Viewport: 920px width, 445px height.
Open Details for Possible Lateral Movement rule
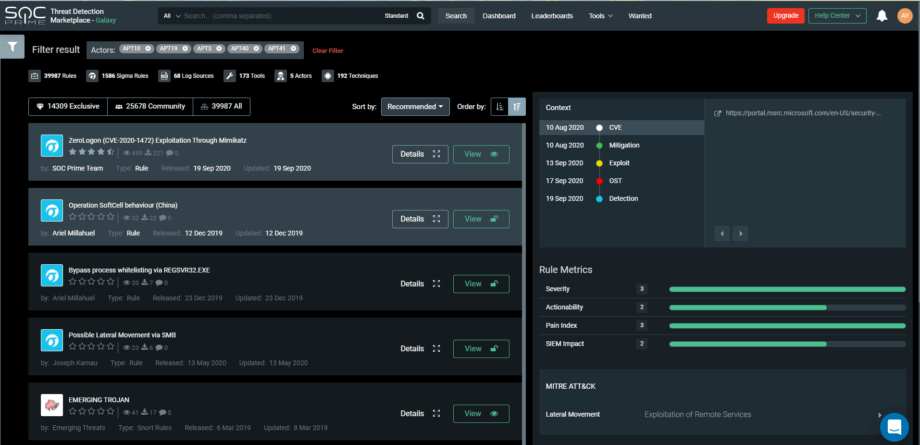tap(420, 349)
